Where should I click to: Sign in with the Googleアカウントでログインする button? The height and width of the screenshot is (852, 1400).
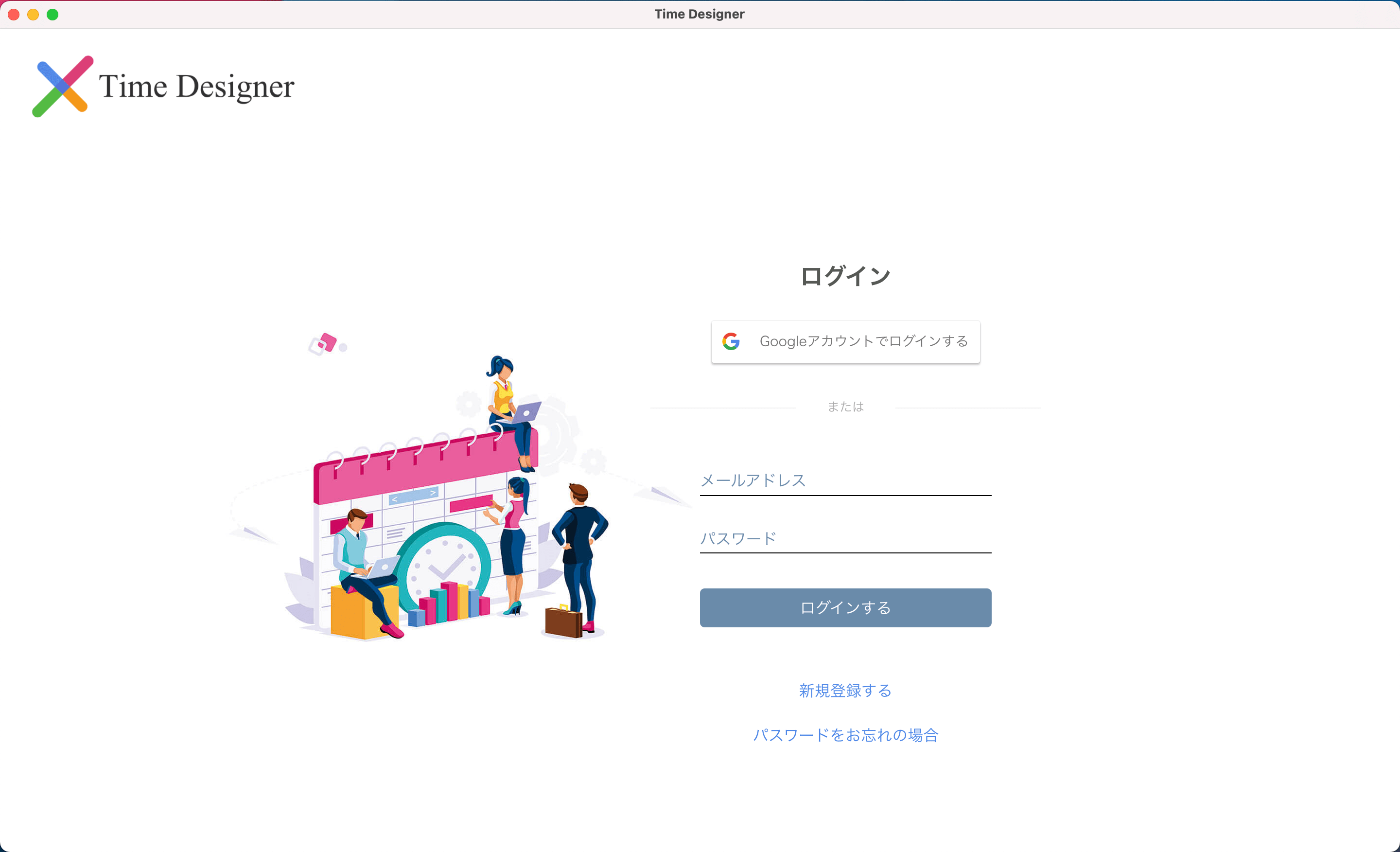click(845, 340)
